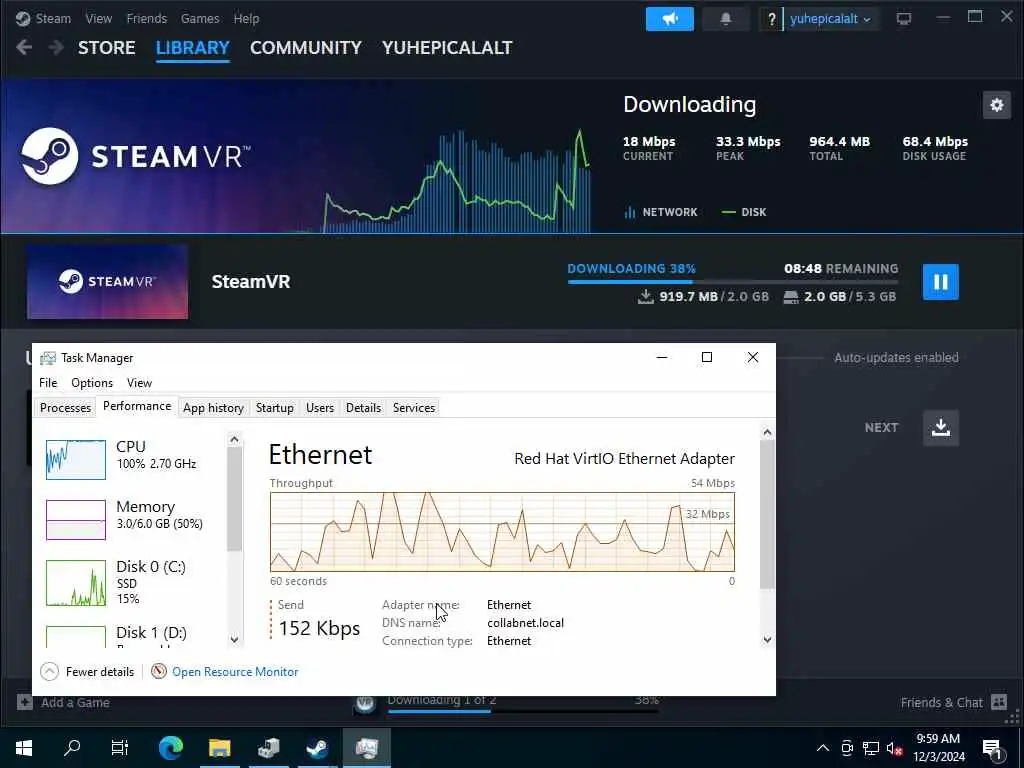Open the taskbar clock showing 9:59 AM
Viewport: 1024px width, 768px height.
click(x=938, y=748)
